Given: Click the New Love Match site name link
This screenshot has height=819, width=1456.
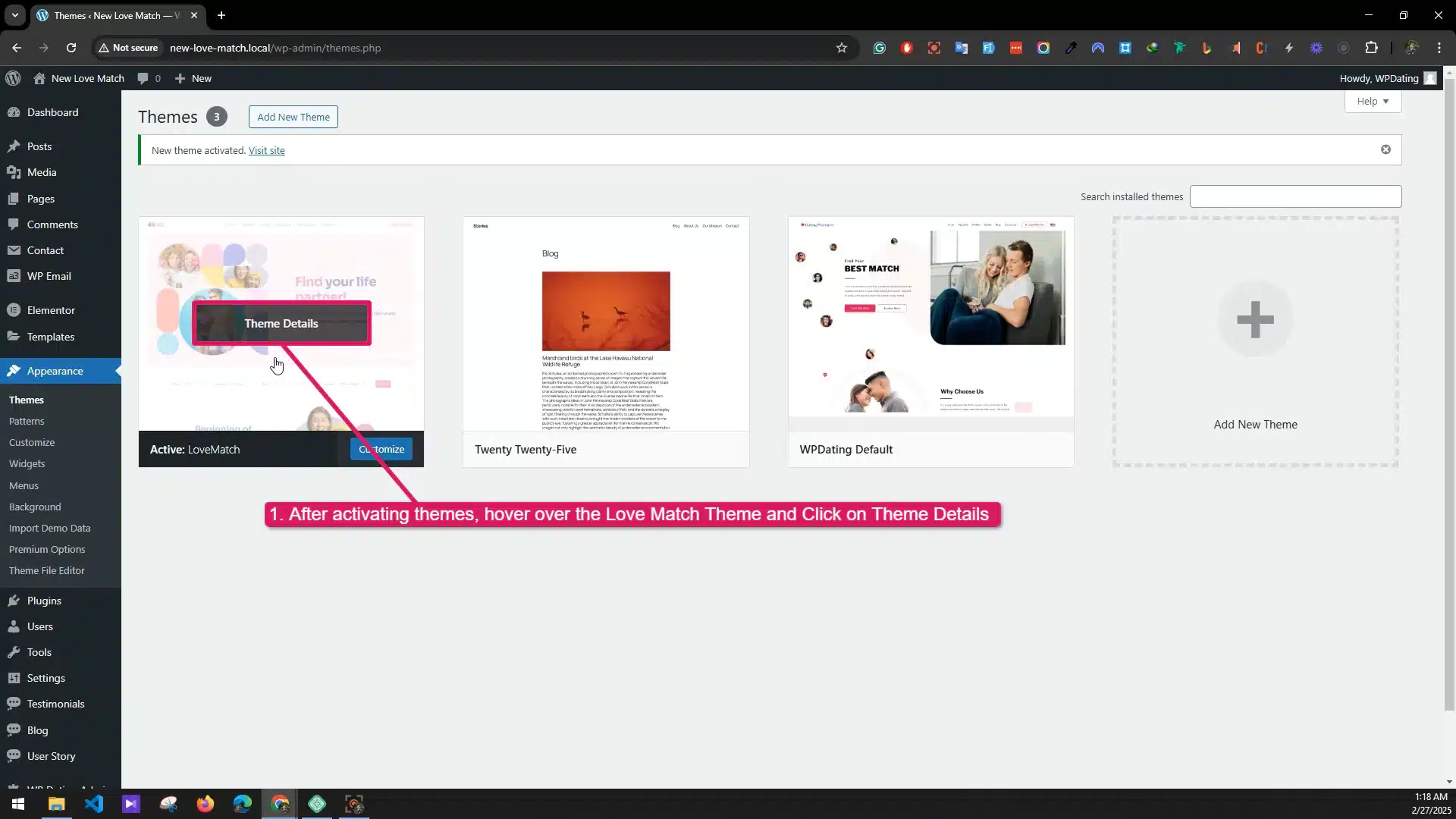Looking at the screenshot, I should (87, 78).
